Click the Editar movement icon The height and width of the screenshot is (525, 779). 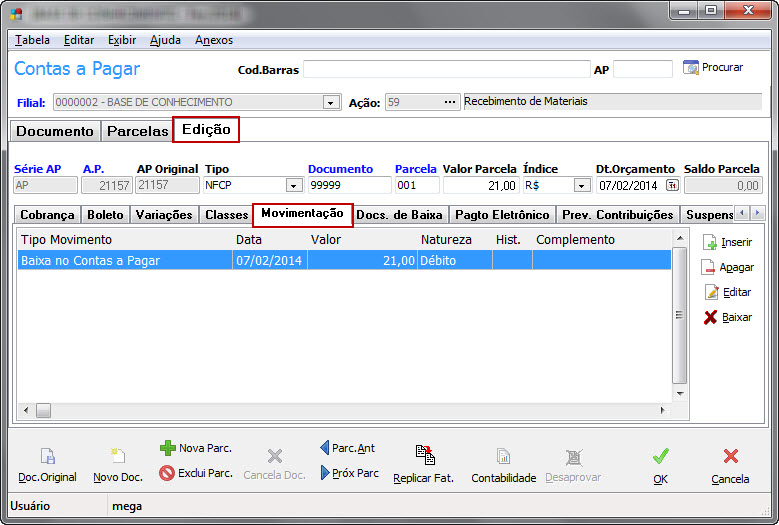709,292
